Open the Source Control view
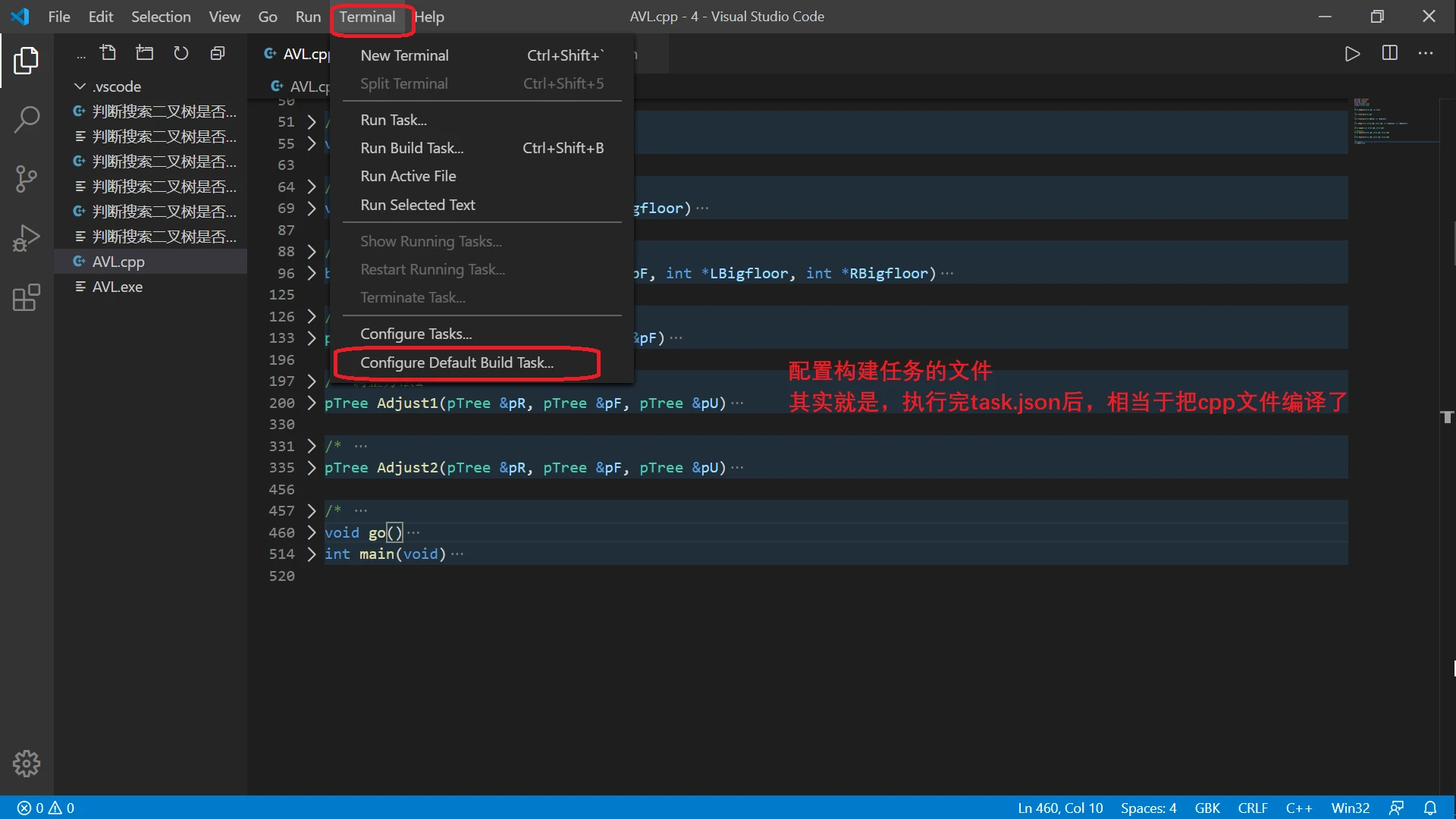 pyautogui.click(x=27, y=179)
